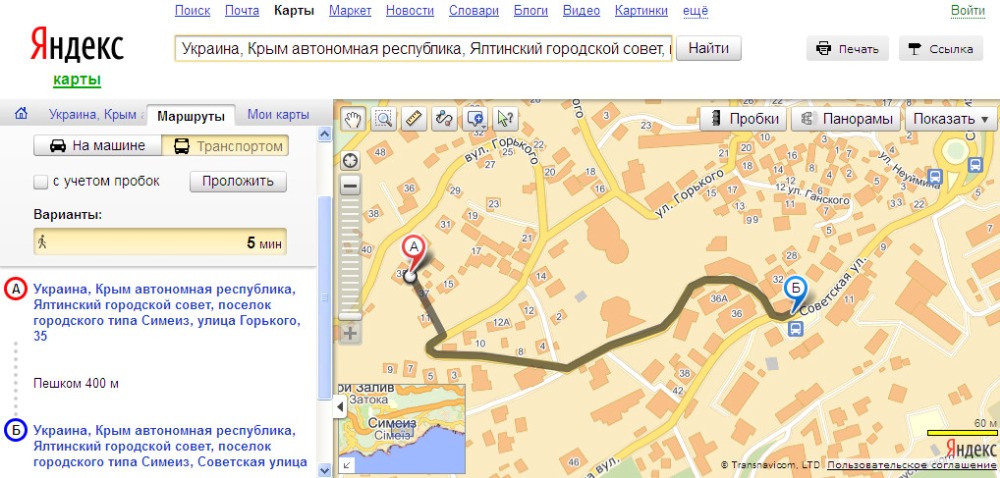Click red A circle in route list
The image size is (1000, 478).
pyautogui.click(x=15, y=290)
